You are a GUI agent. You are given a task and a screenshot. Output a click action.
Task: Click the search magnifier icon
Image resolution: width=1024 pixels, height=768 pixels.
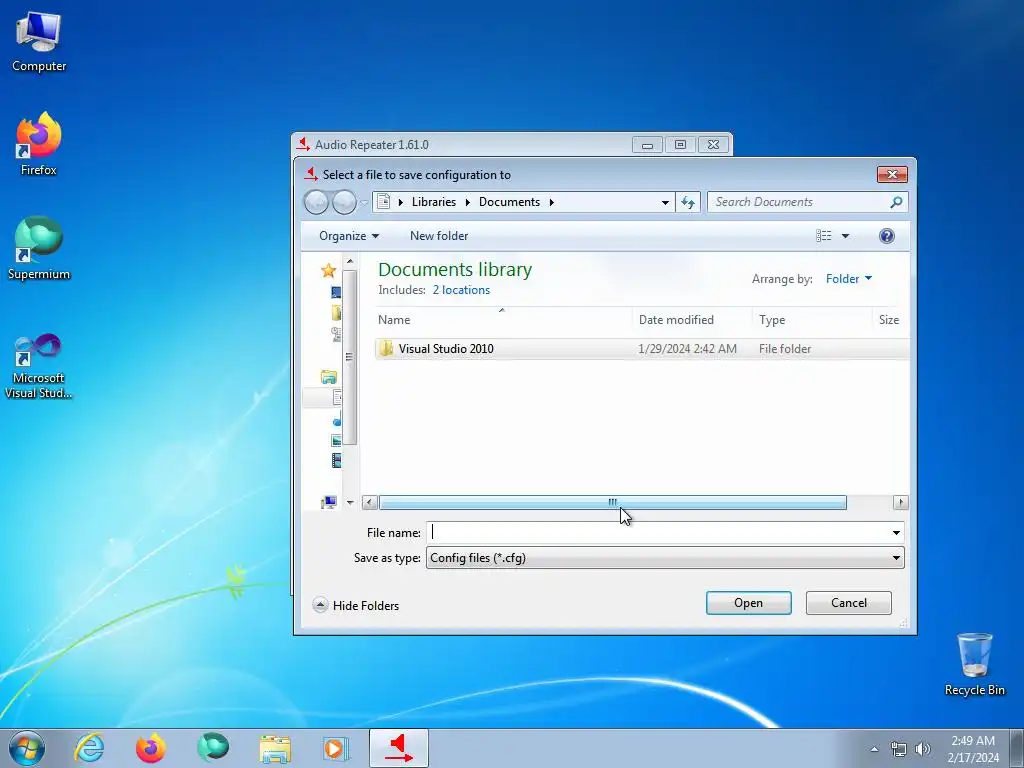[896, 202]
